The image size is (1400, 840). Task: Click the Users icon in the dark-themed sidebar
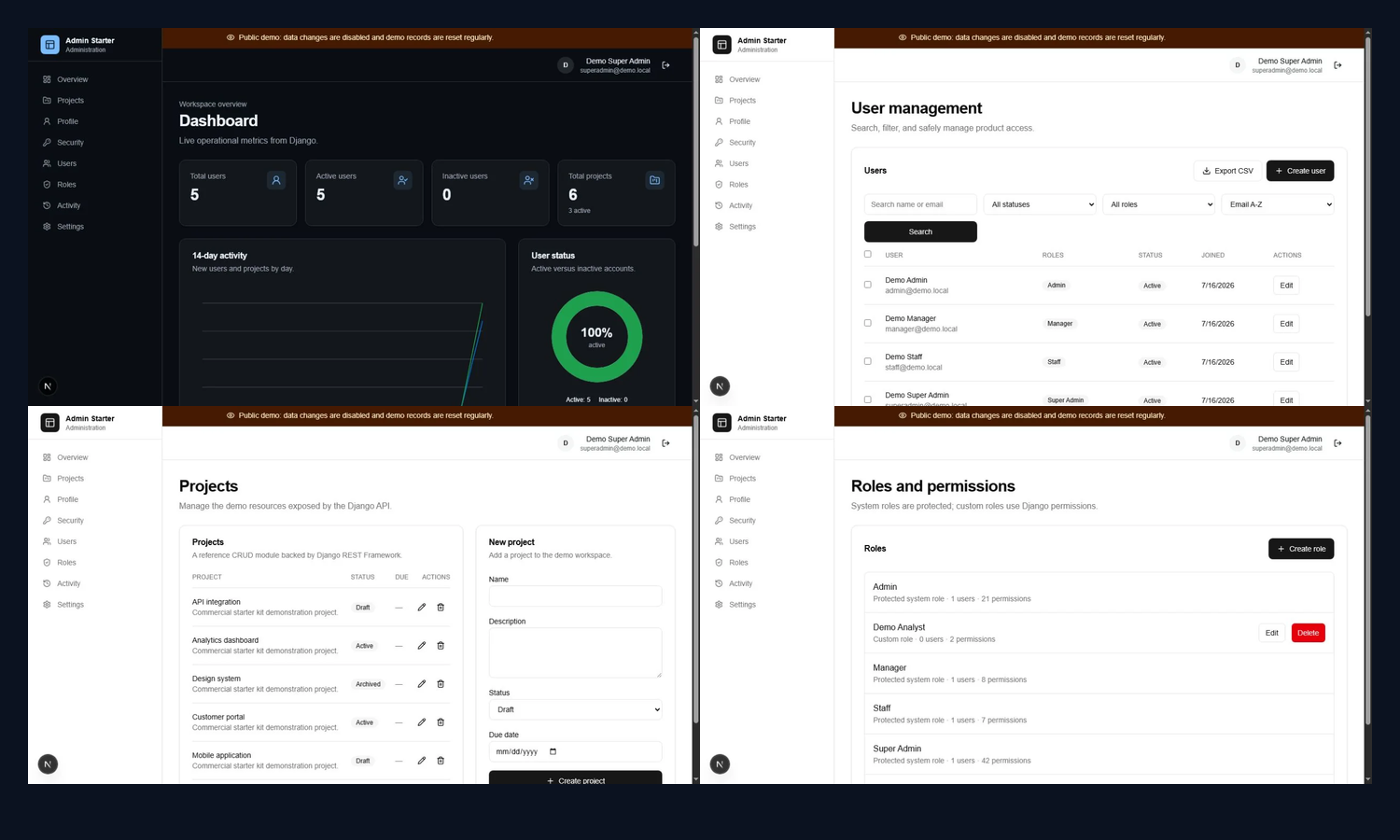[47, 163]
